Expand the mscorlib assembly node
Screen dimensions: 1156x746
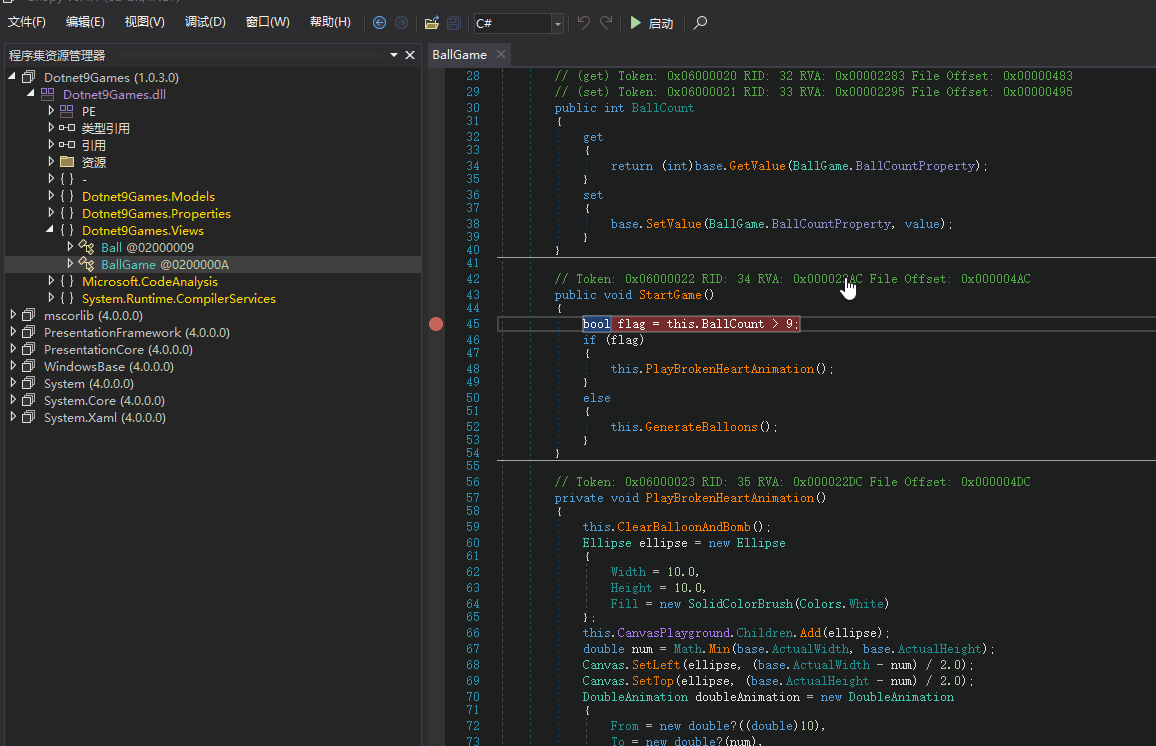pos(13,316)
